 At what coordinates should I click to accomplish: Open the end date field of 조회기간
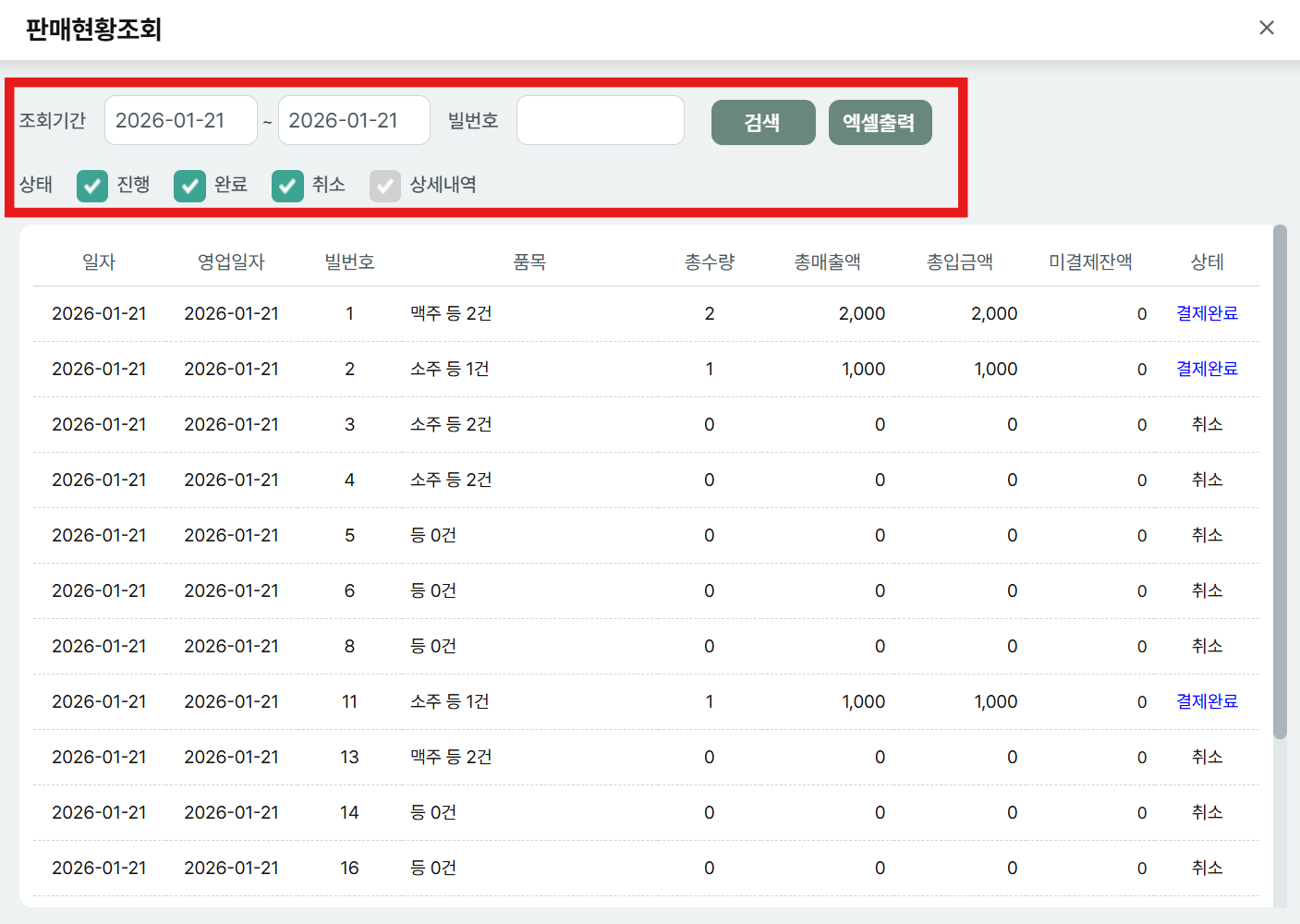click(353, 120)
